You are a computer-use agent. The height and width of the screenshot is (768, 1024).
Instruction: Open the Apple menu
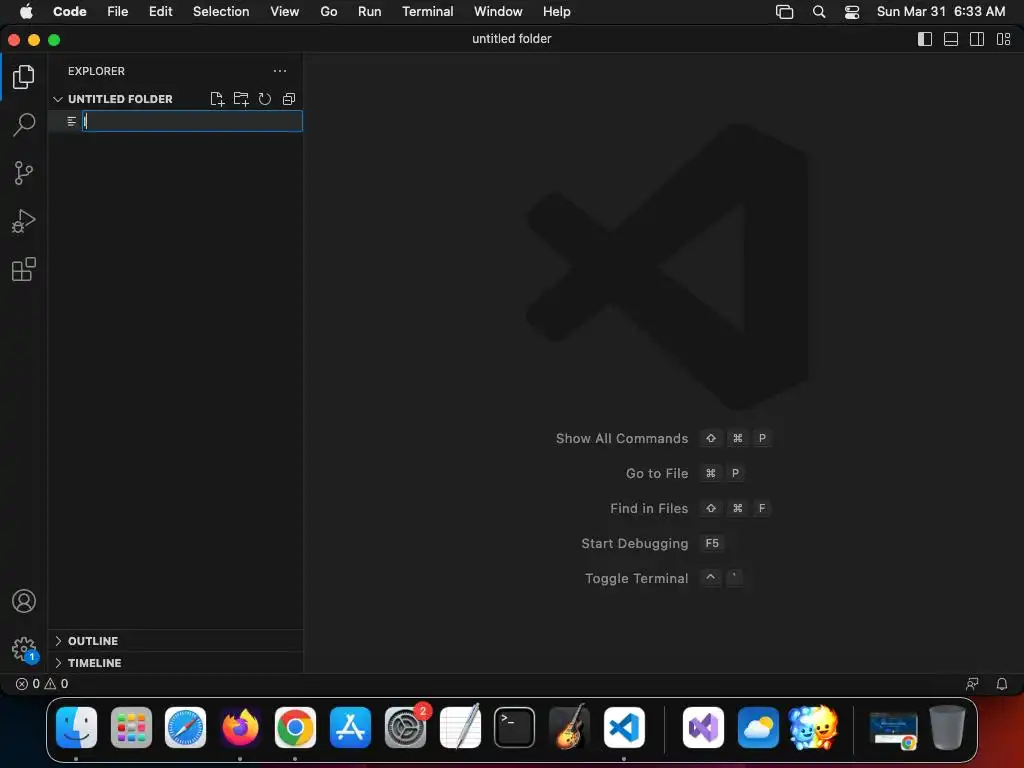click(25, 12)
